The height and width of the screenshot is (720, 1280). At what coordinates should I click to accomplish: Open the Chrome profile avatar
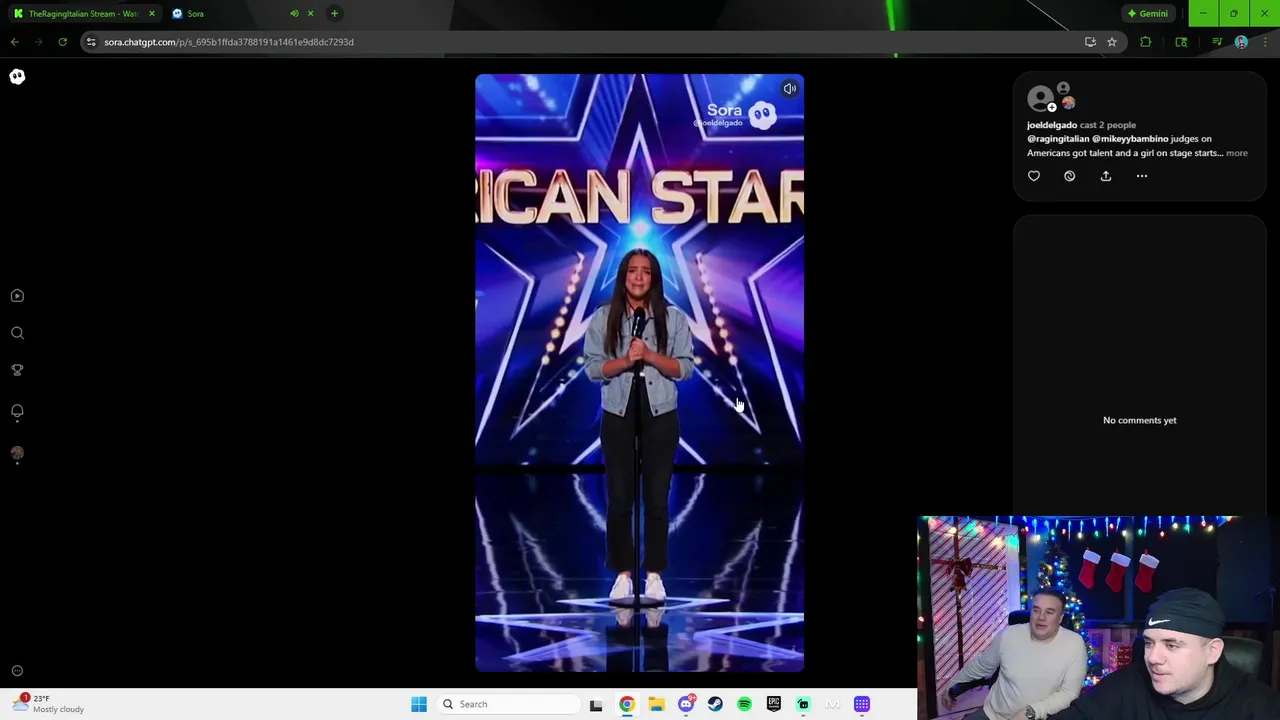1241,42
